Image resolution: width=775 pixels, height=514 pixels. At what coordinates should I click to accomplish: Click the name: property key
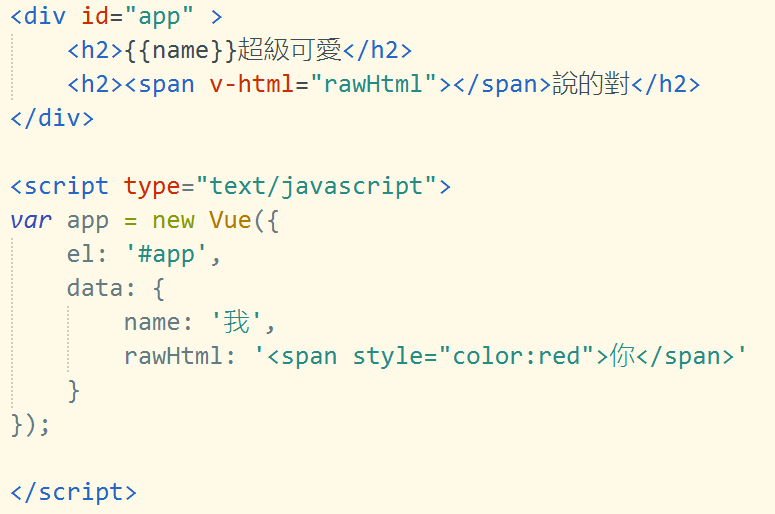click(x=158, y=323)
